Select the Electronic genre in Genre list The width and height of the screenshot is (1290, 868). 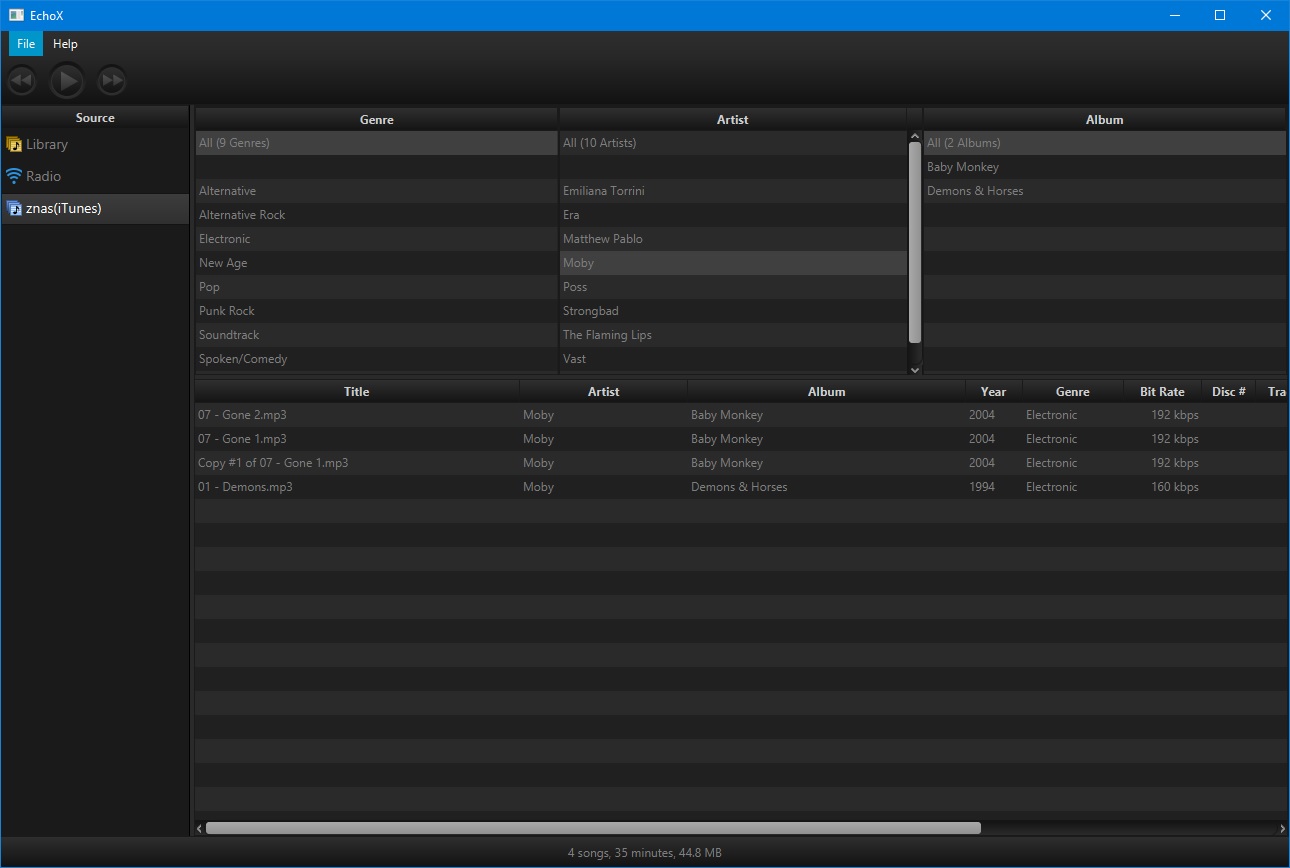376,239
